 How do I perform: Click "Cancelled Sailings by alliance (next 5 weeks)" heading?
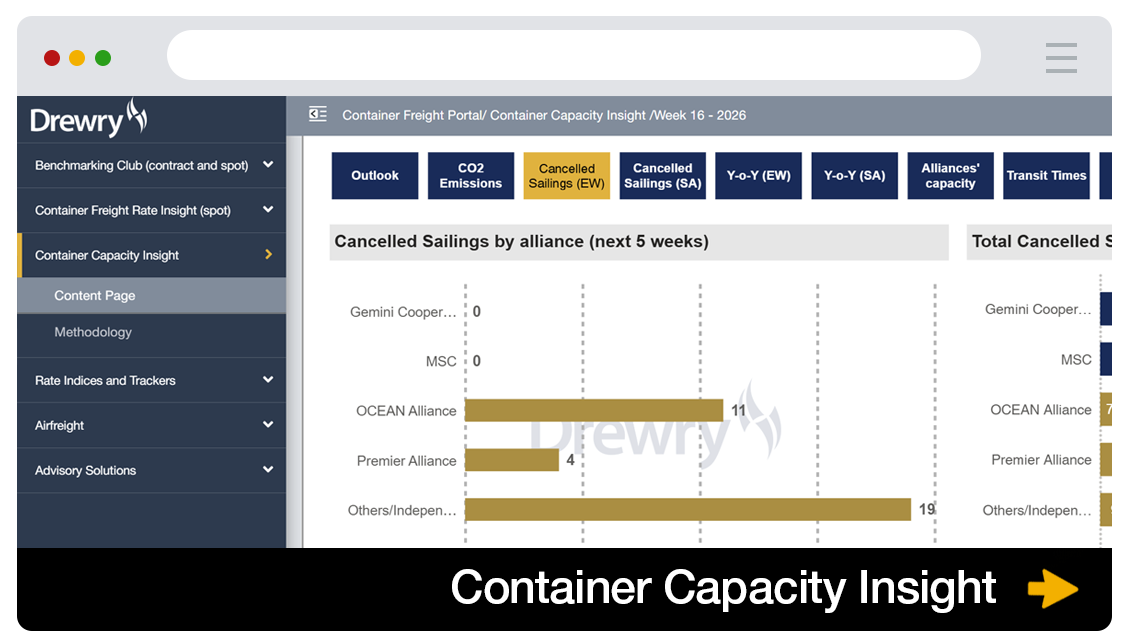pos(521,241)
